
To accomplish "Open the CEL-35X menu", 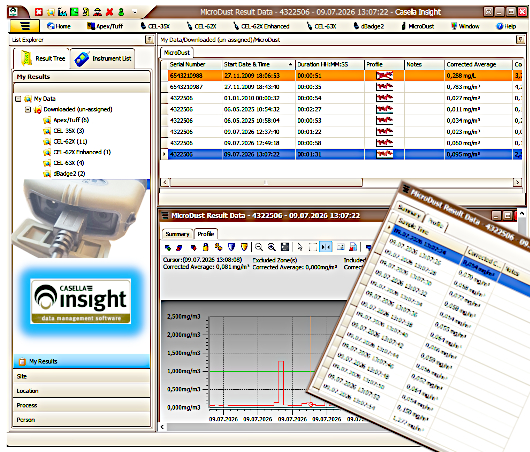I will tap(155, 26).
